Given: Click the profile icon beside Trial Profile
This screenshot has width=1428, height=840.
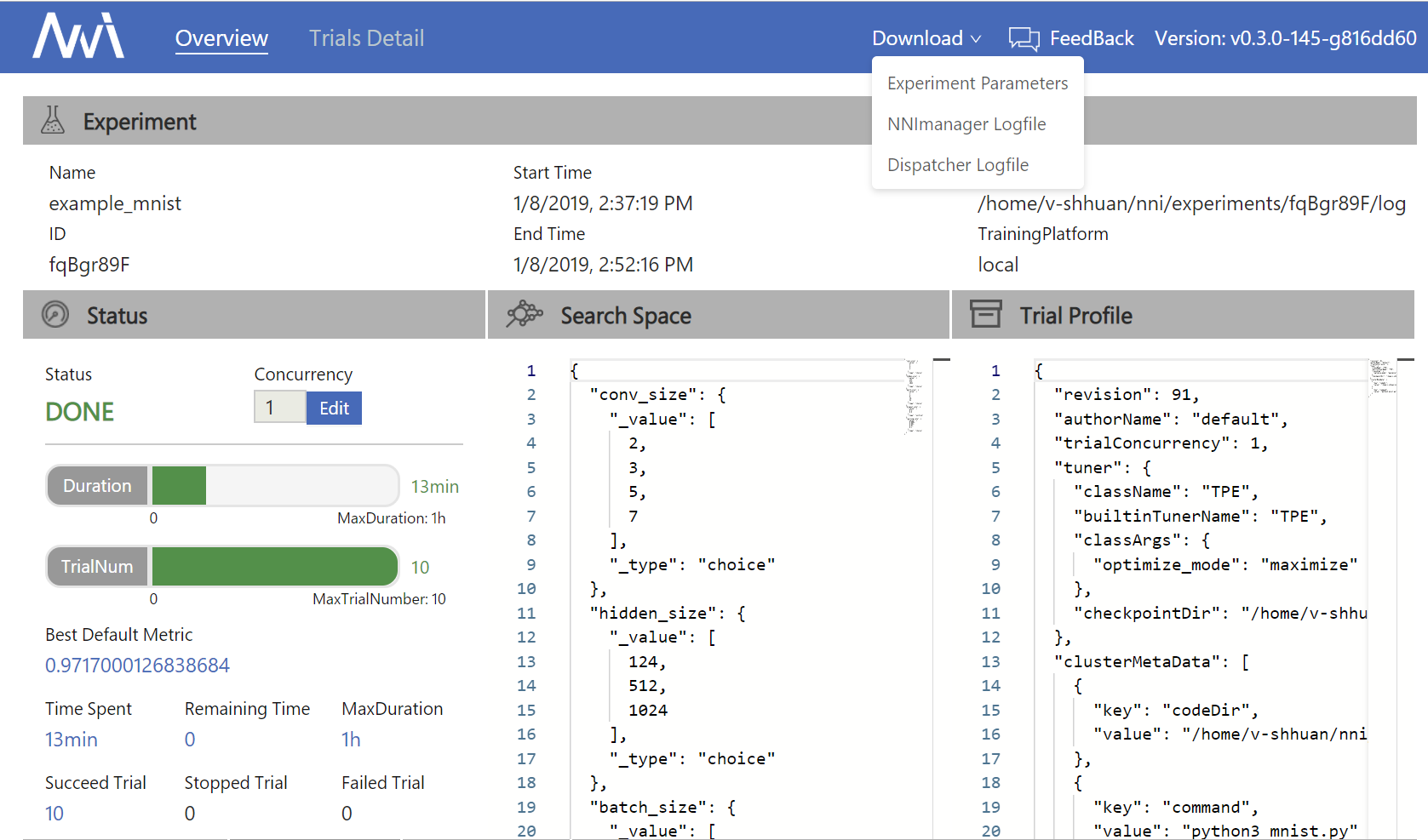Looking at the screenshot, I should coord(986,314).
